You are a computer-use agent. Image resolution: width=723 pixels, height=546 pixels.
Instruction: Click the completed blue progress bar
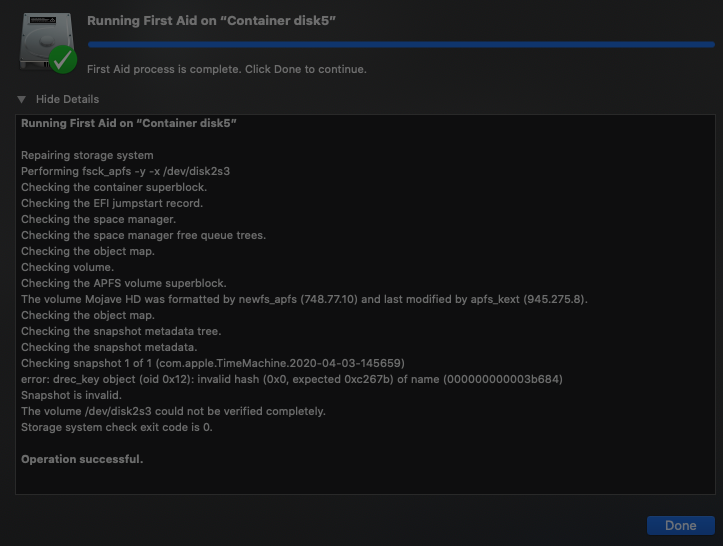click(x=400, y=44)
